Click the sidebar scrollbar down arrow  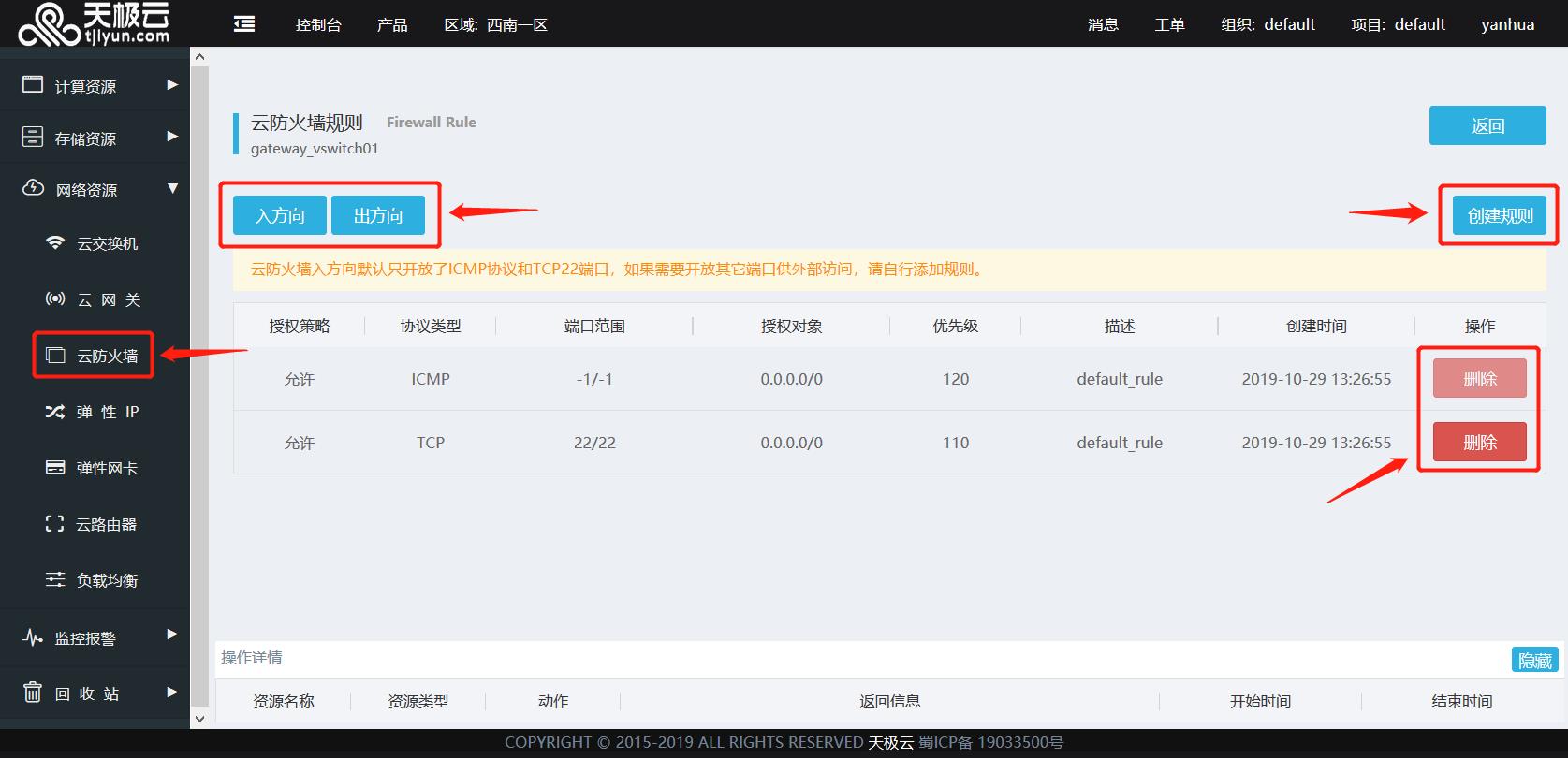pyautogui.click(x=199, y=719)
